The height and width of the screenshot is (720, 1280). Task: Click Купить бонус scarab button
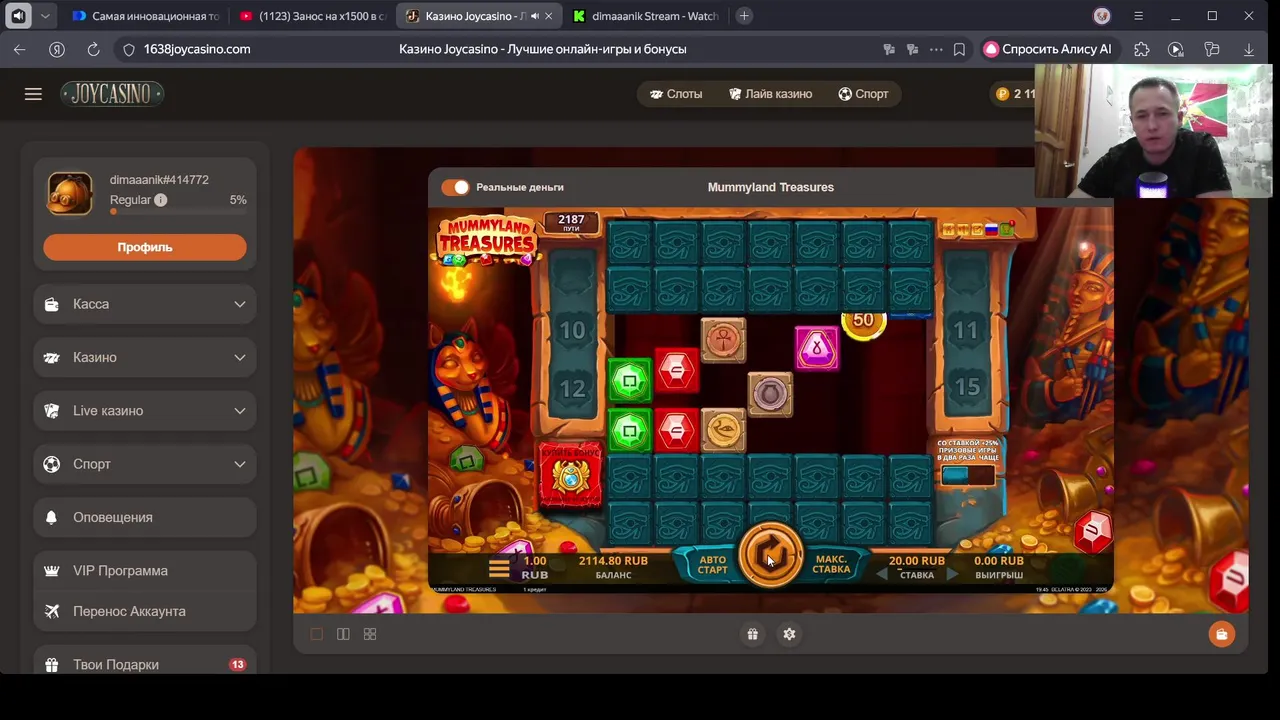pyautogui.click(x=571, y=474)
